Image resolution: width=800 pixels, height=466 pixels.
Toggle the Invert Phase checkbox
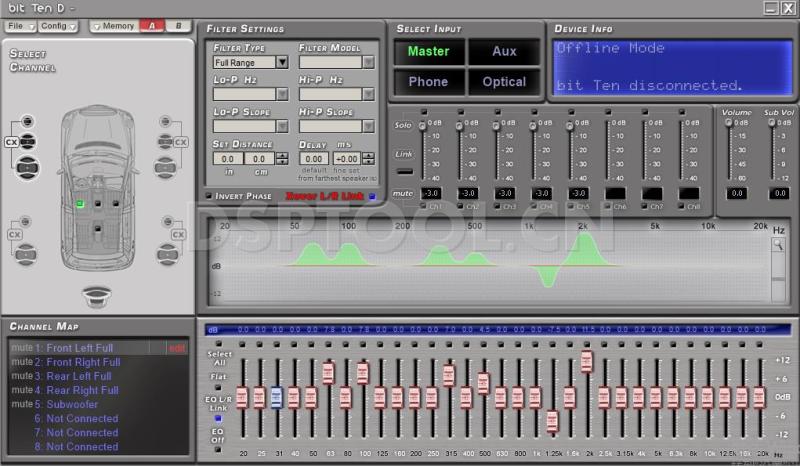(209, 196)
